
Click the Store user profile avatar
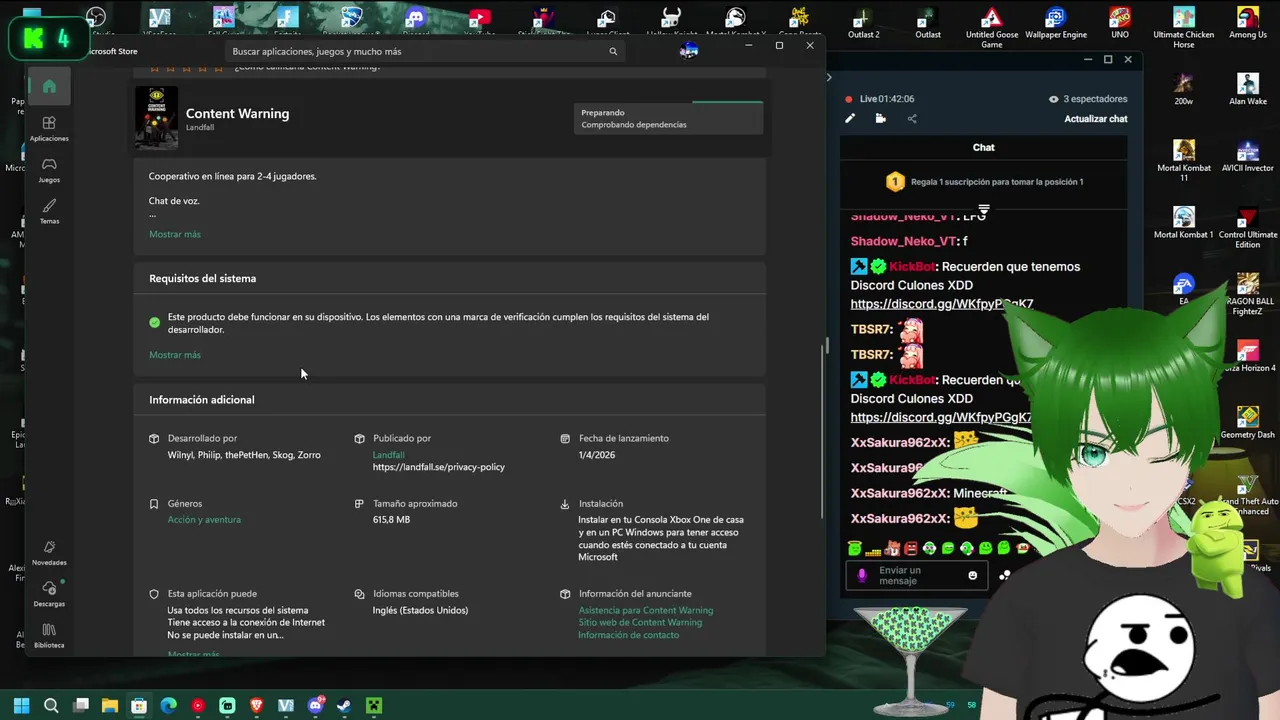(689, 50)
